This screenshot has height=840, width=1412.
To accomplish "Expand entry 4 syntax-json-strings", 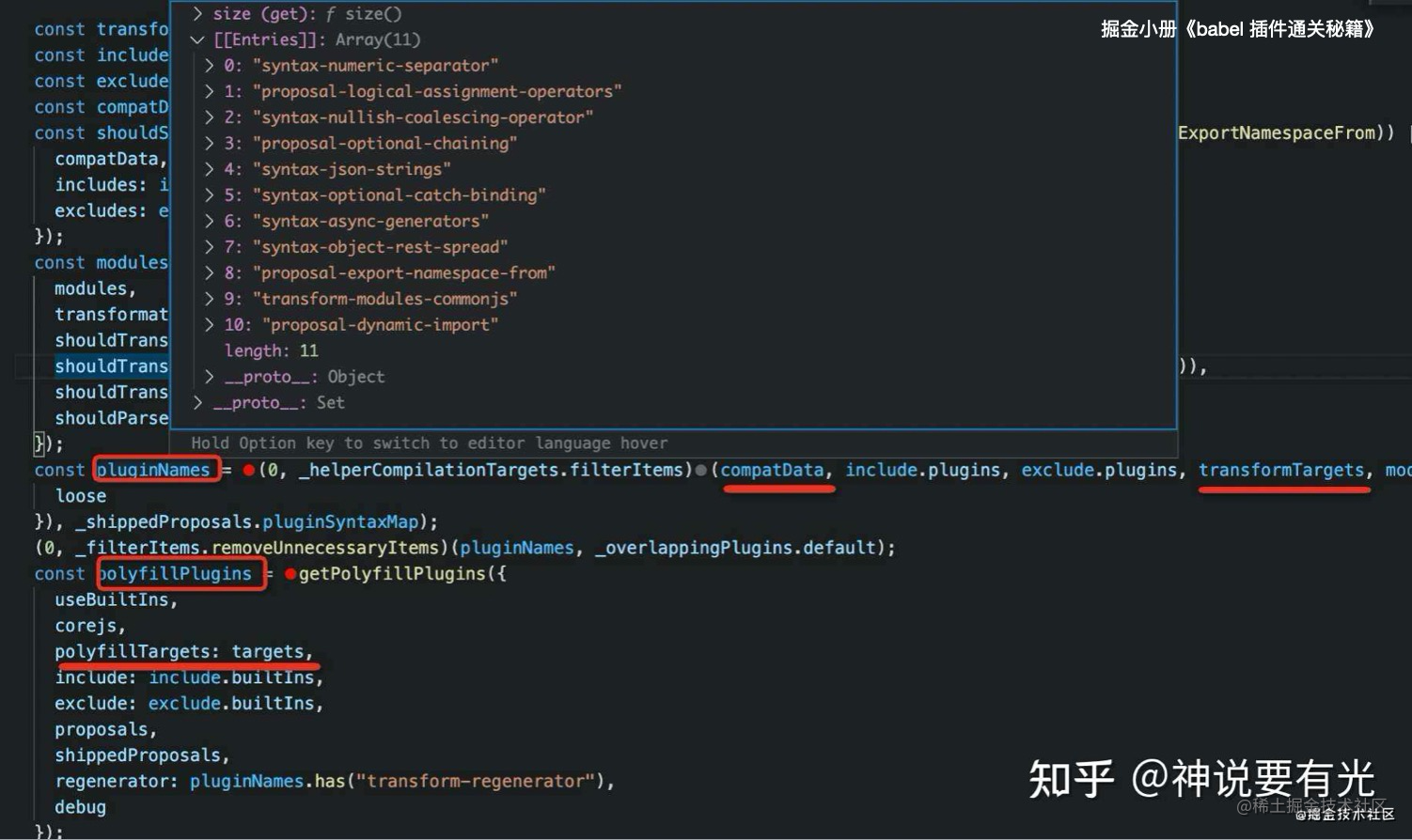I will [x=210, y=169].
